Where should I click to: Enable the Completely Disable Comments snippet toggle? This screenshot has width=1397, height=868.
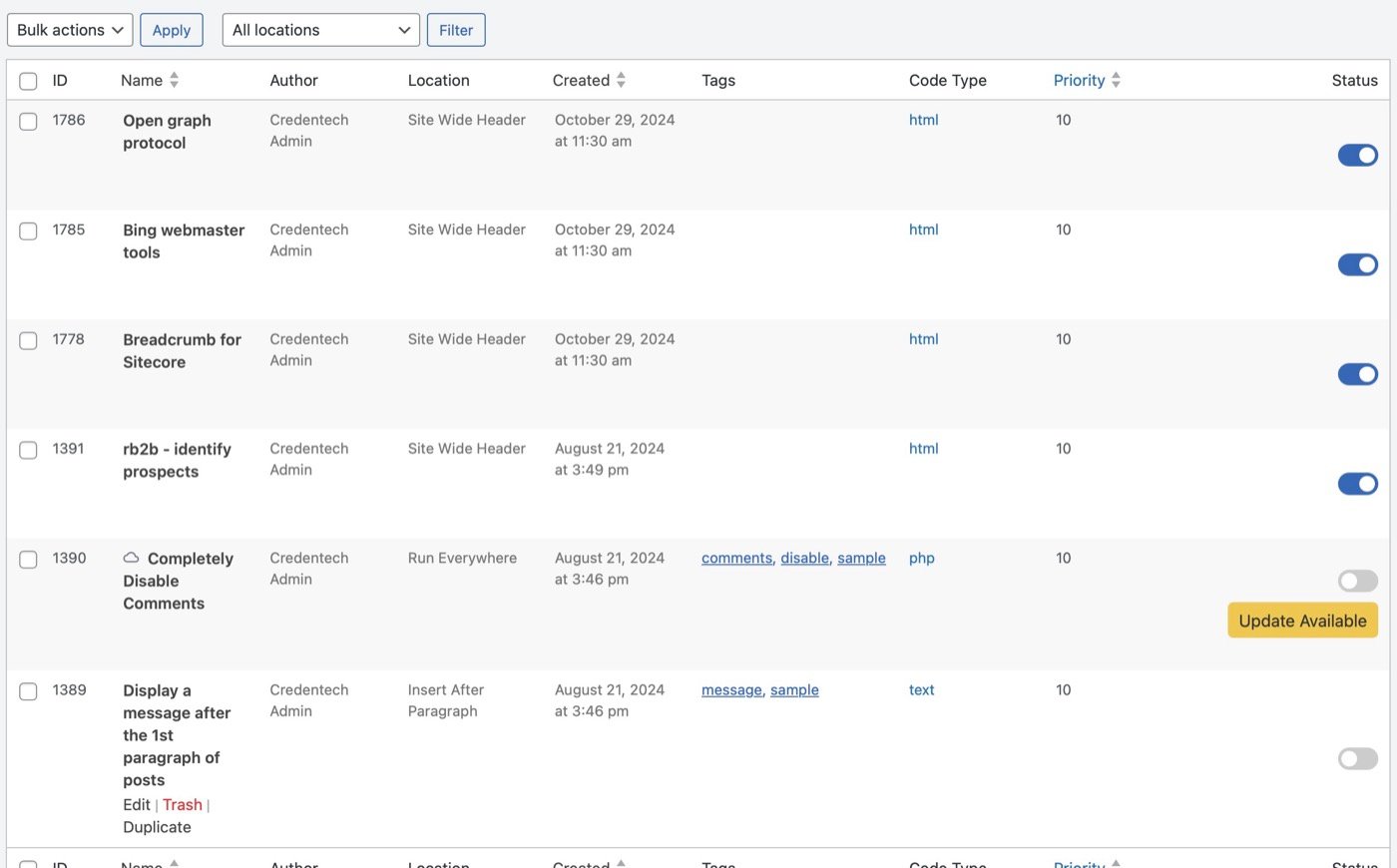(x=1357, y=581)
